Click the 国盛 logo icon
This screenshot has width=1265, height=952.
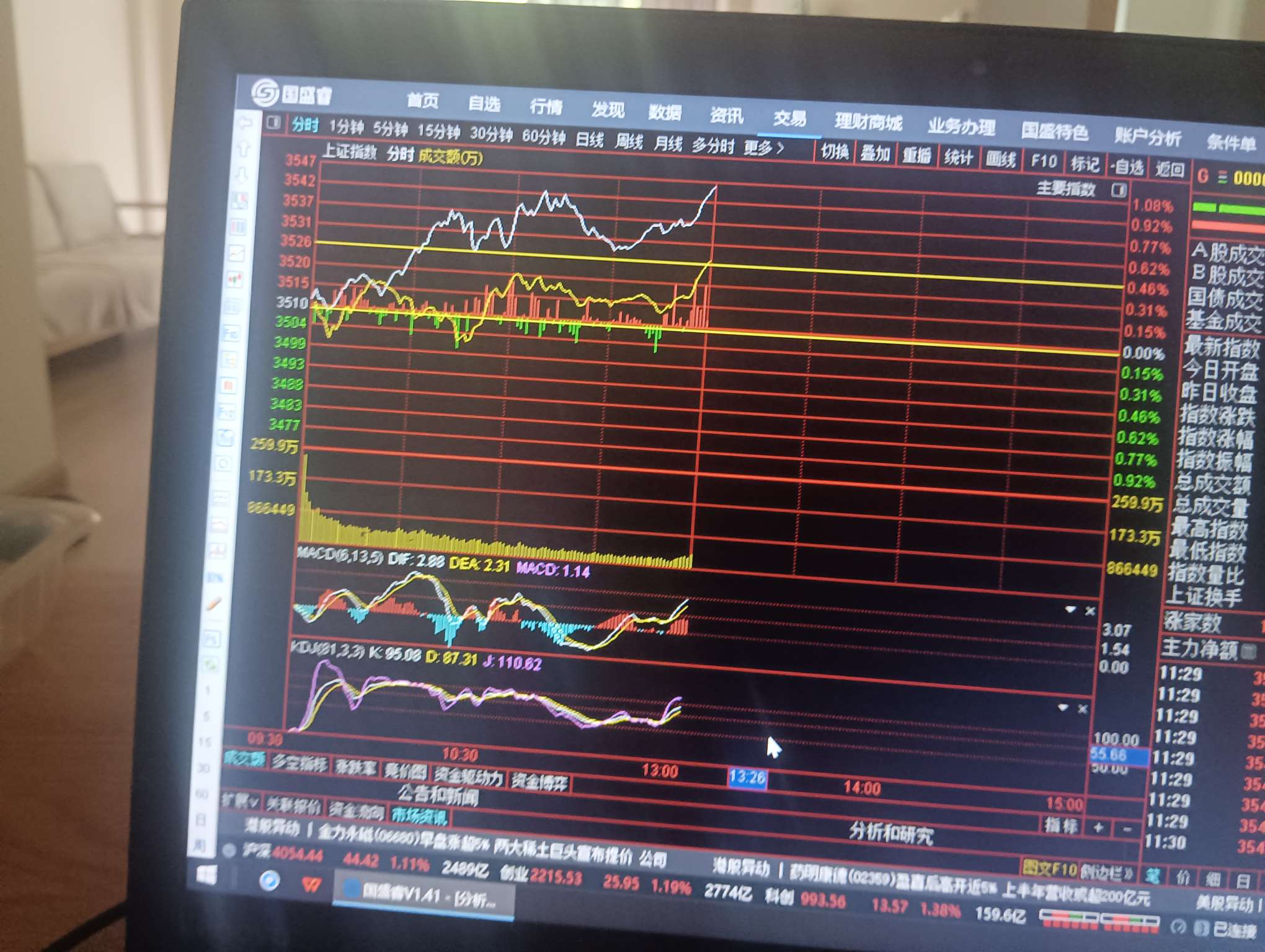tap(265, 93)
